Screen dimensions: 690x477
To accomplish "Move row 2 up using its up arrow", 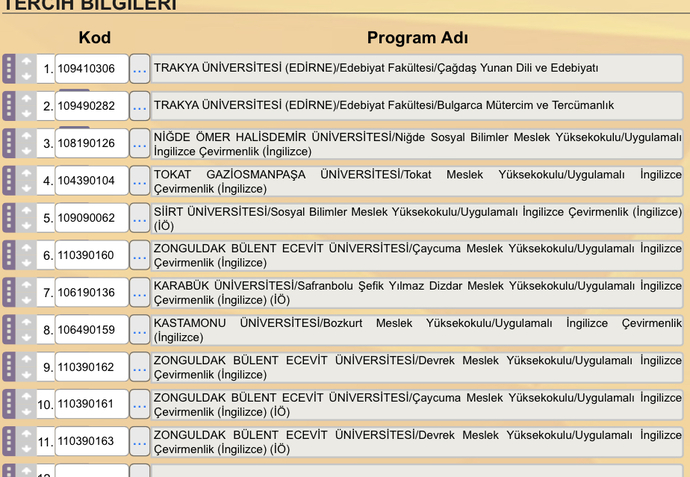I will point(26,99).
